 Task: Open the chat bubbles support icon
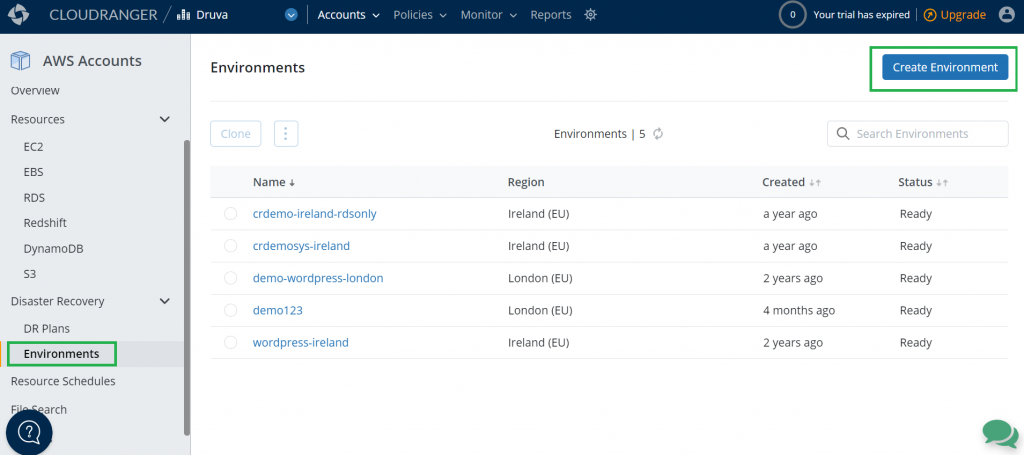pos(999,432)
